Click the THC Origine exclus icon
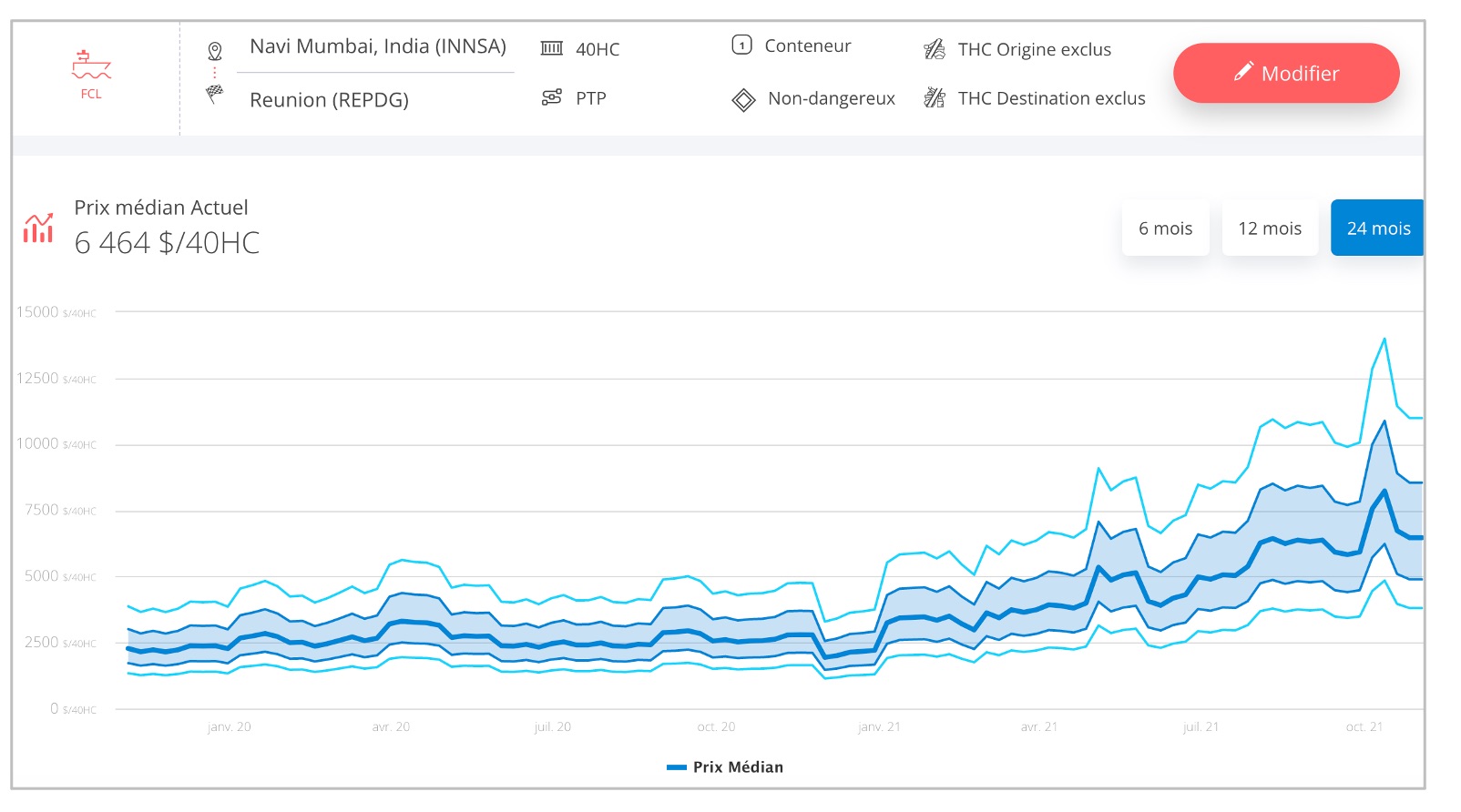Viewport: 1461px width, 812px height. click(935, 49)
